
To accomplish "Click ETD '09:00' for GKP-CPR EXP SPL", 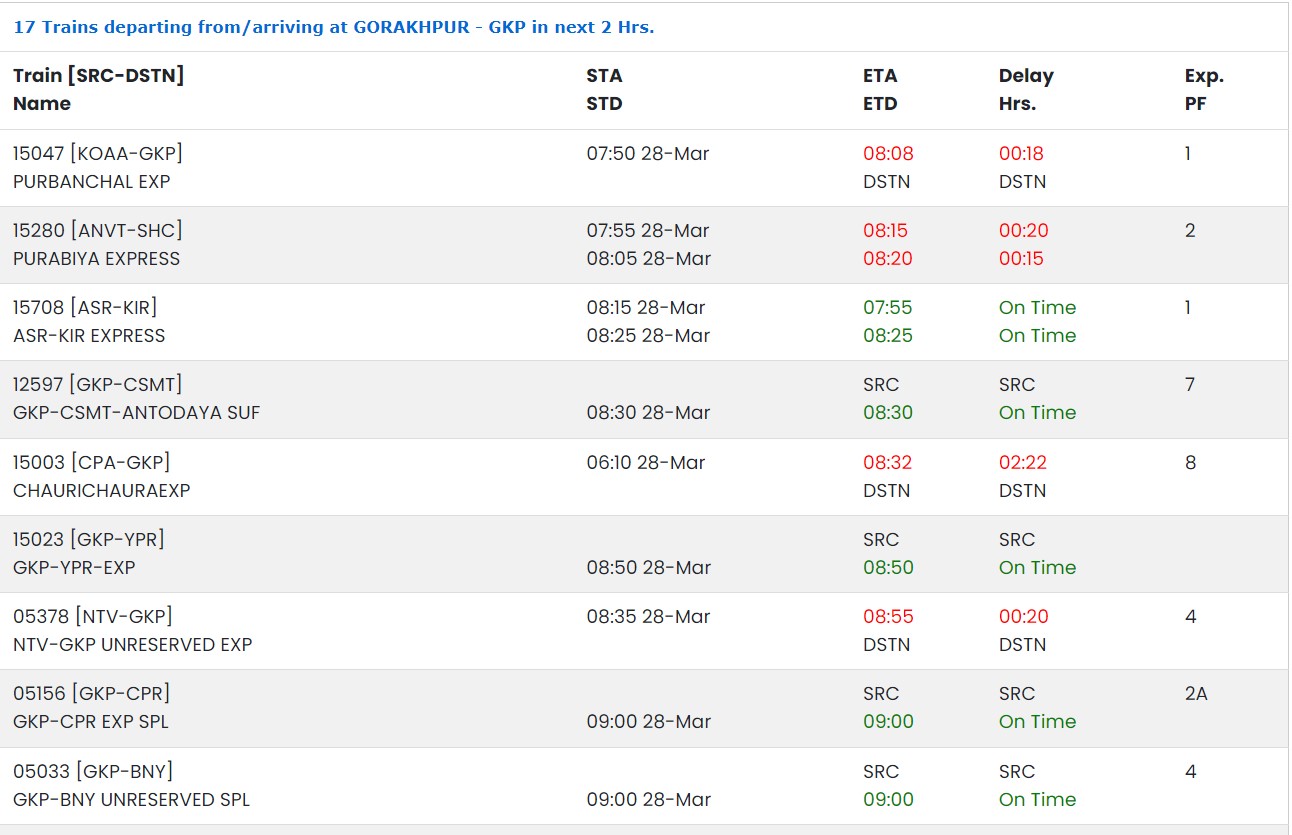I will point(888,722).
